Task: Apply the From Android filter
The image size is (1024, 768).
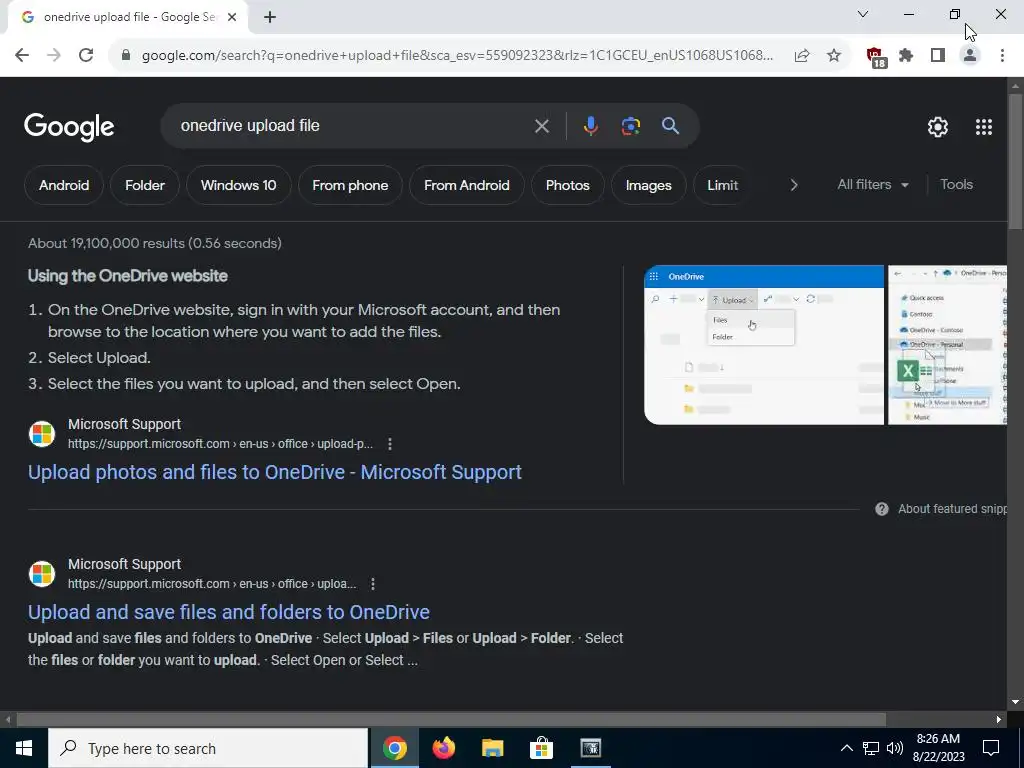Action: [x=466, y=185]
